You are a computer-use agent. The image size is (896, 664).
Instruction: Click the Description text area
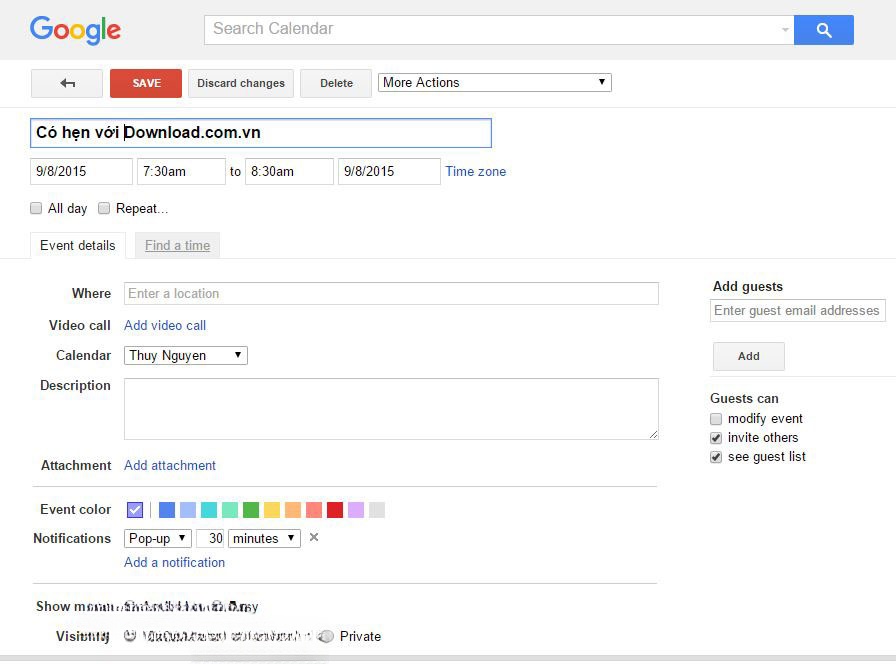tap(391, 409)
